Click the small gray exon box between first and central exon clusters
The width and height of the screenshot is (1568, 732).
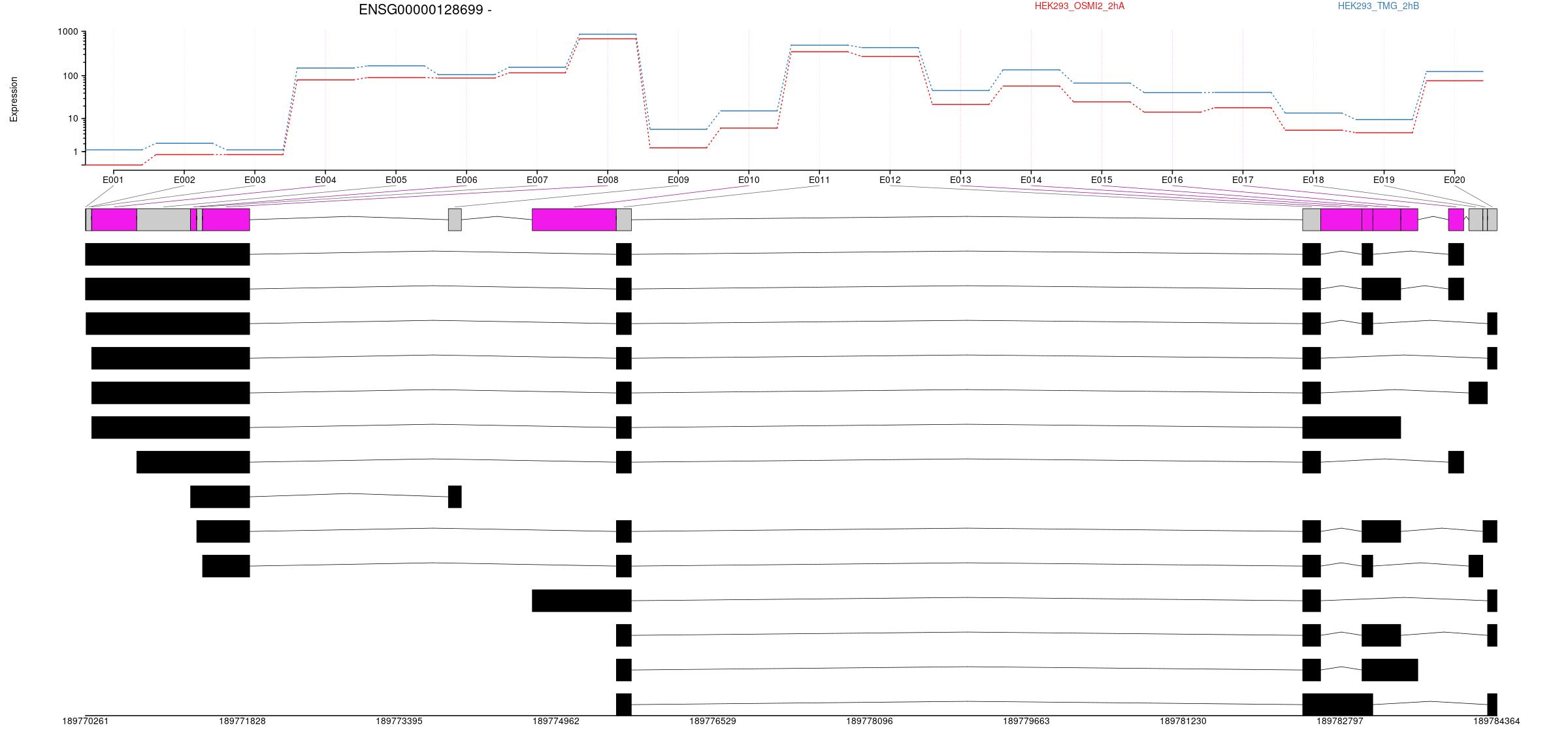[x=455, y=220]
